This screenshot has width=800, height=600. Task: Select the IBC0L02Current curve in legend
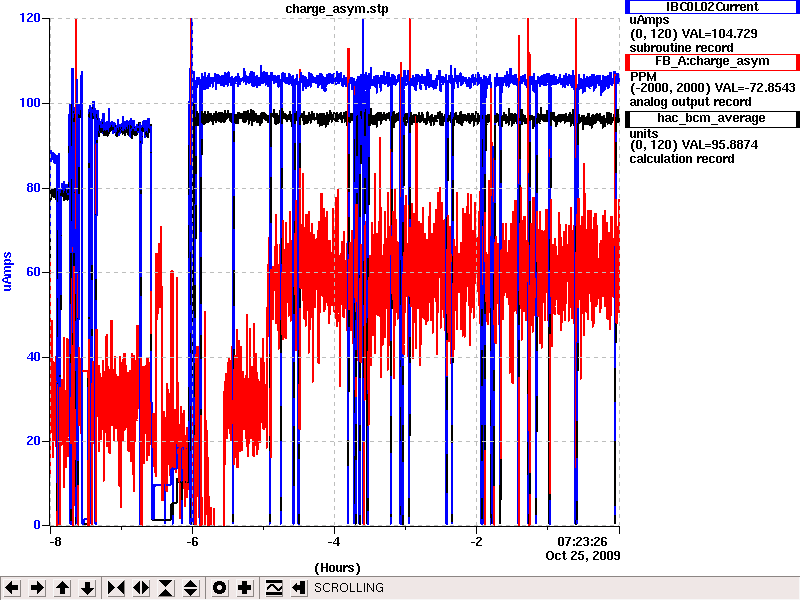tap(712, 7)
